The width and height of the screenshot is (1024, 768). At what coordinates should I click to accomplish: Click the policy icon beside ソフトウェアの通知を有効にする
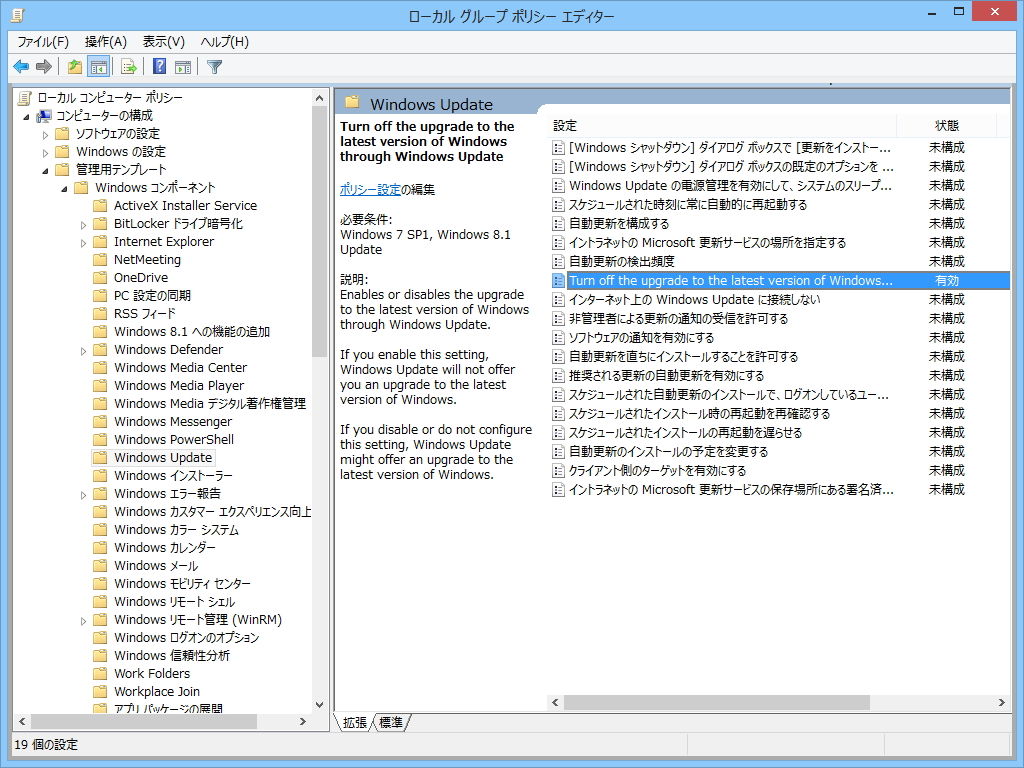pyautogui.click(x=558, y=338)
